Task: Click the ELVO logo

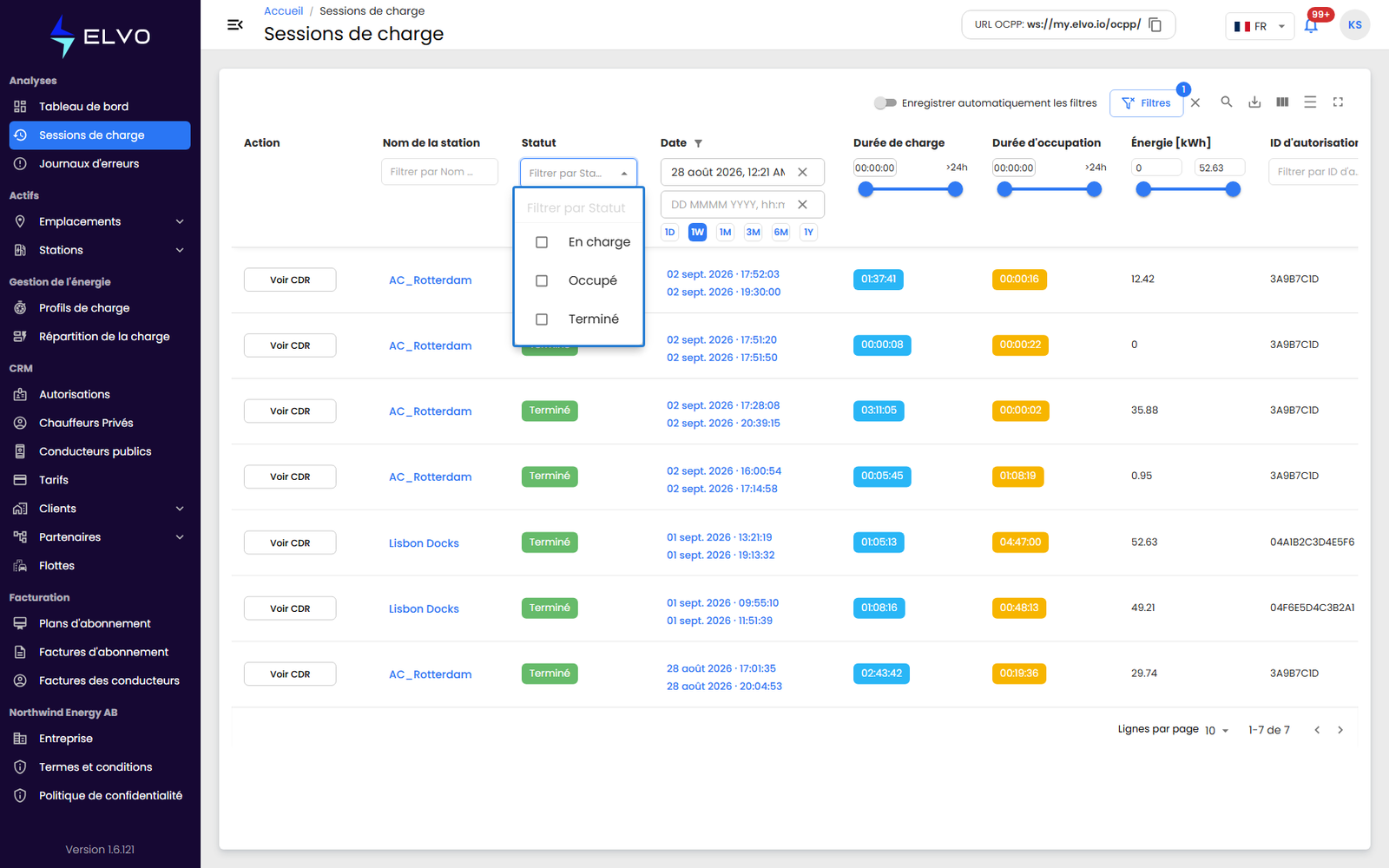Action: coord(100,36)
